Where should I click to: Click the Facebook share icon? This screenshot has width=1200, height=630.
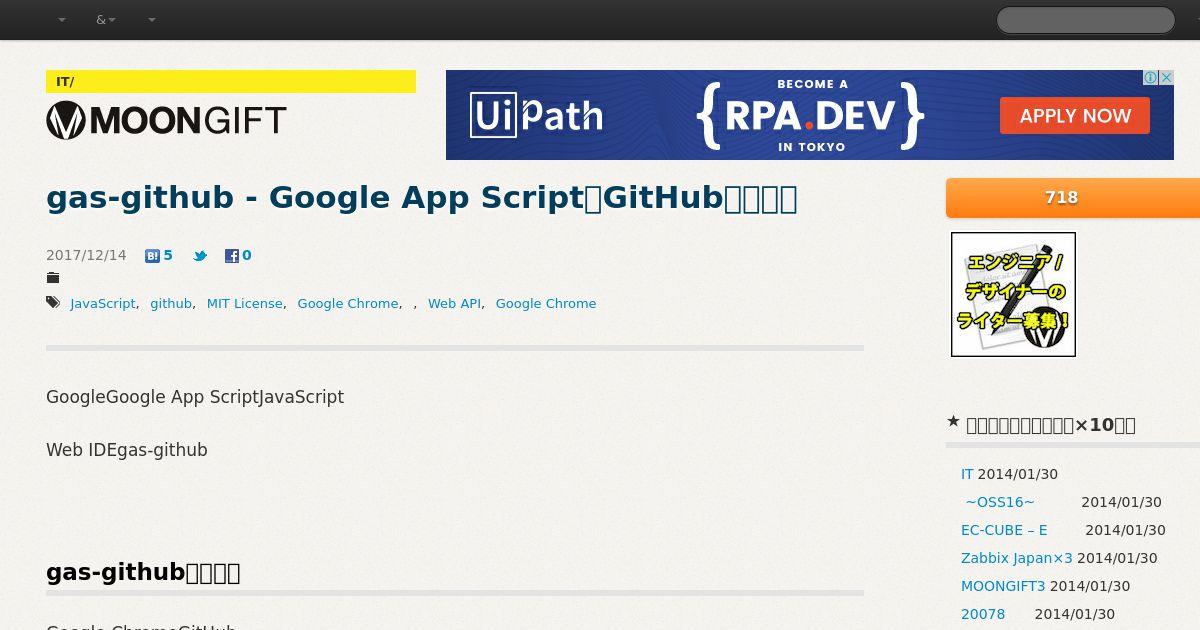(231, 256)
